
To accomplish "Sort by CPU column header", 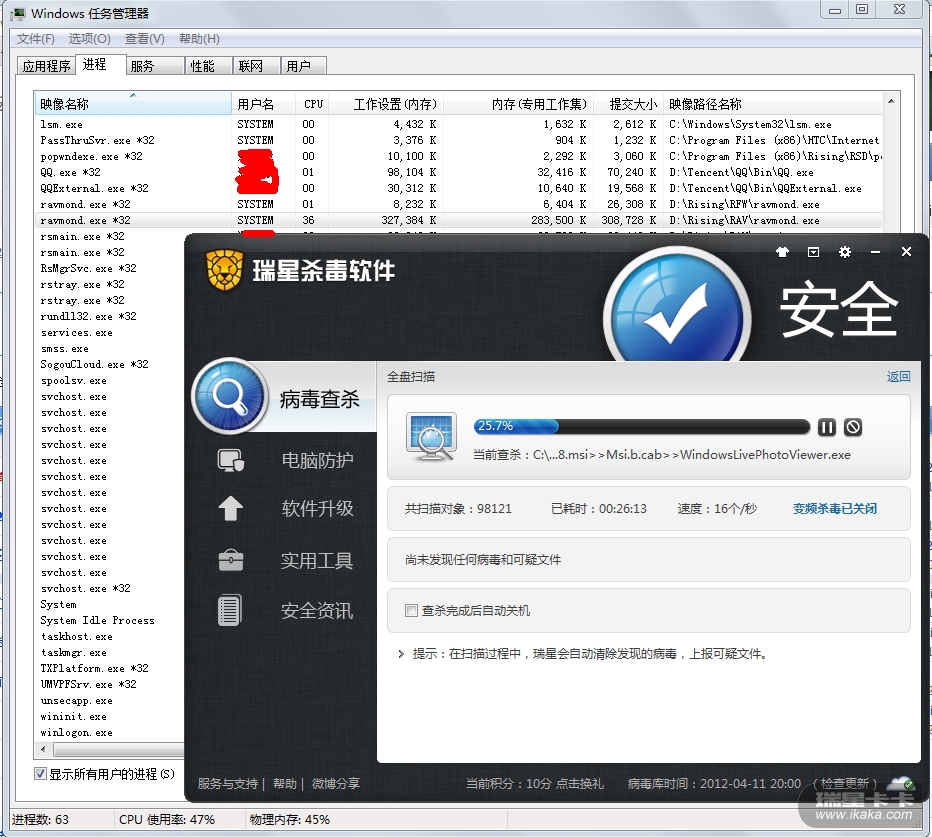I will click(313, 104).
